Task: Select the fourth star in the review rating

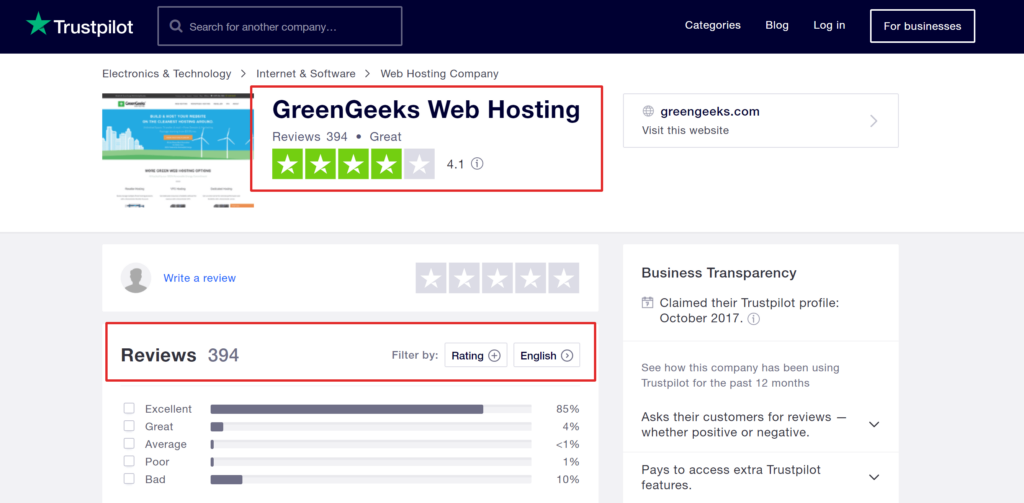Action: tap(530, 278)
